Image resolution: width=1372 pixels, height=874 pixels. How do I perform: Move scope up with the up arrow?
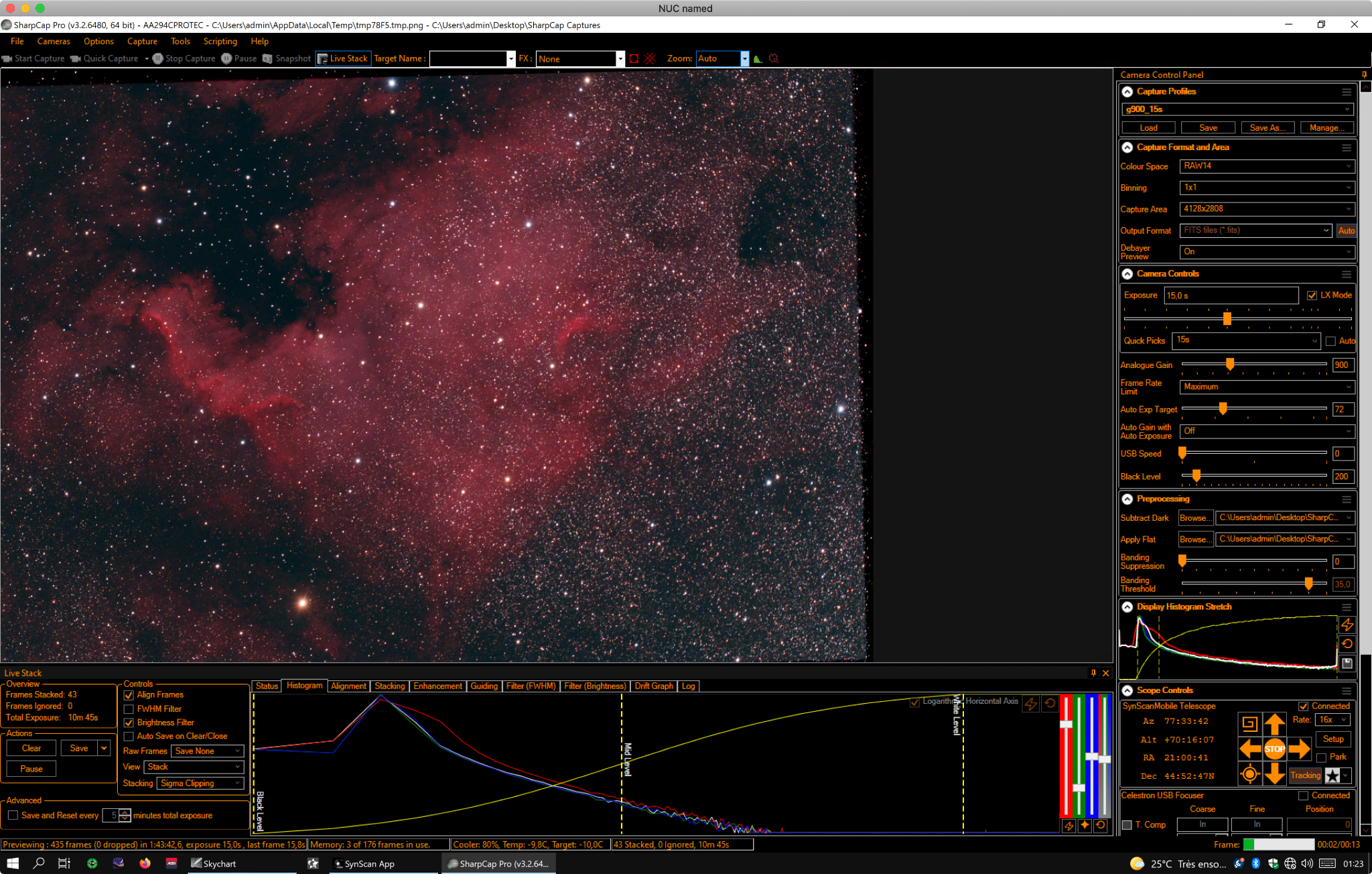point(1274,724)
